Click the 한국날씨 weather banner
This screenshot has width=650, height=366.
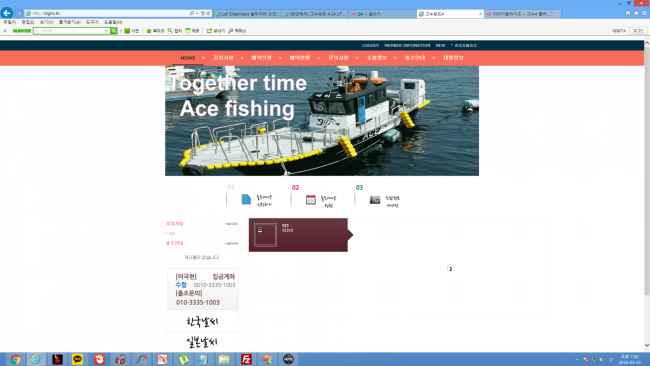[x=202, y=322]
